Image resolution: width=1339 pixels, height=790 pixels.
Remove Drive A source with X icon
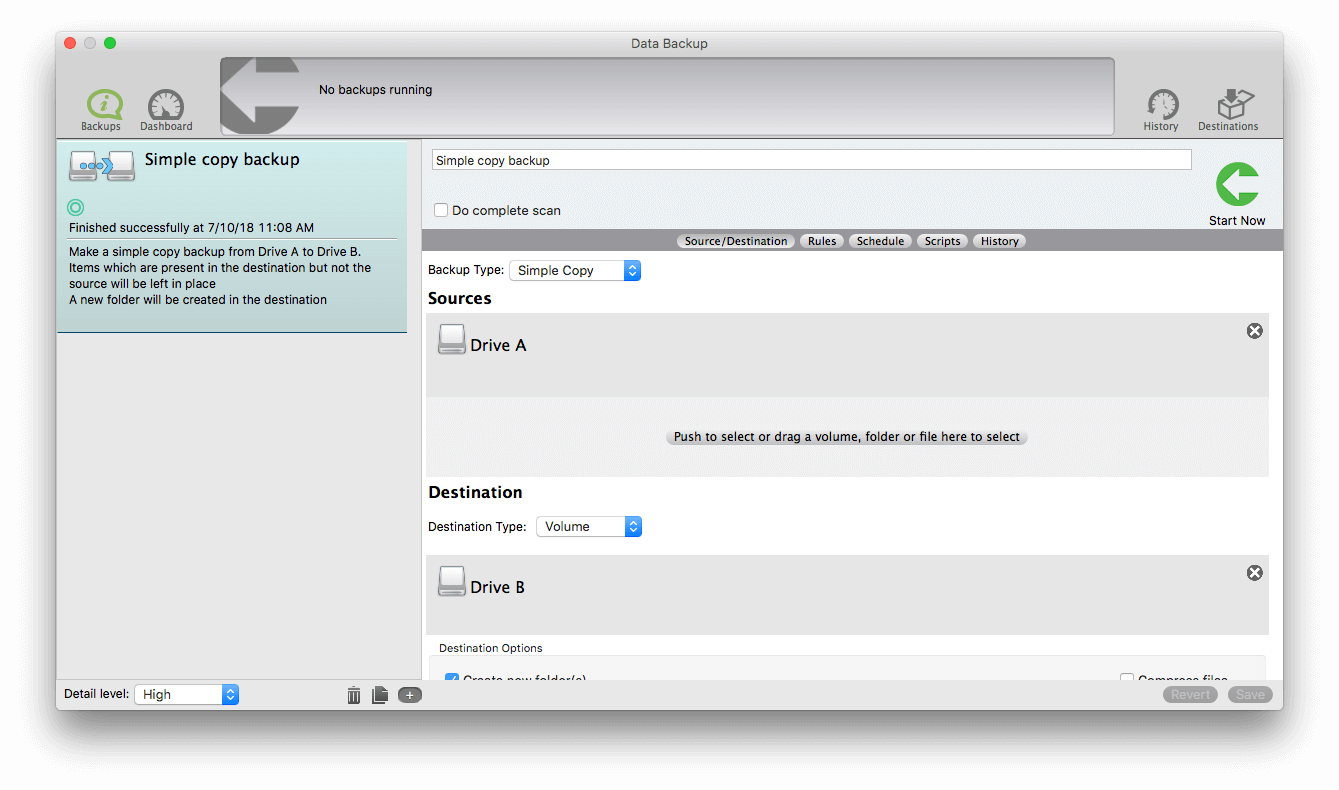[x=1255, y=330]
